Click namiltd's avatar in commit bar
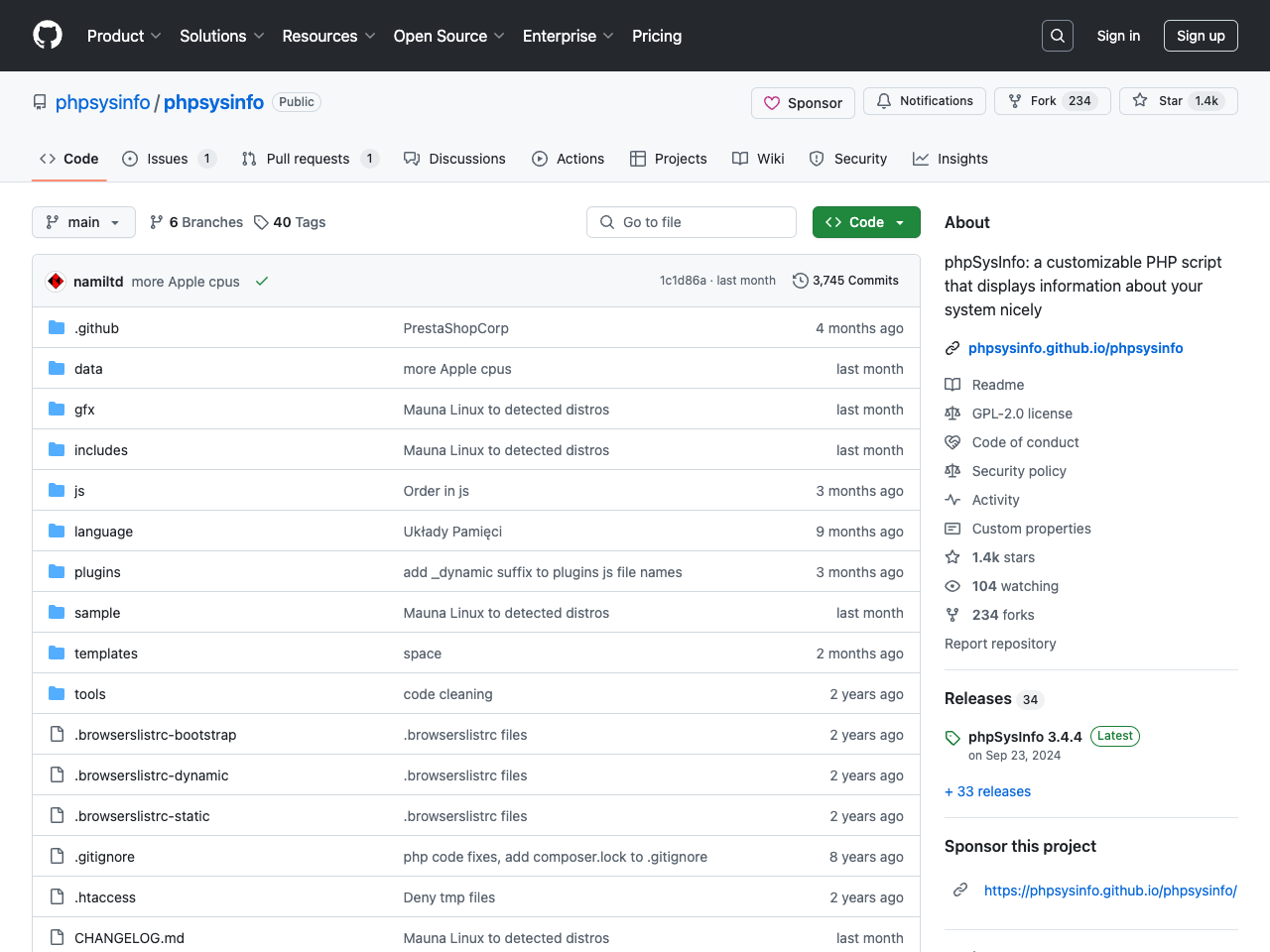This screenshot has width=1270, height=952. pyautogui.click(x=56, y=282)
